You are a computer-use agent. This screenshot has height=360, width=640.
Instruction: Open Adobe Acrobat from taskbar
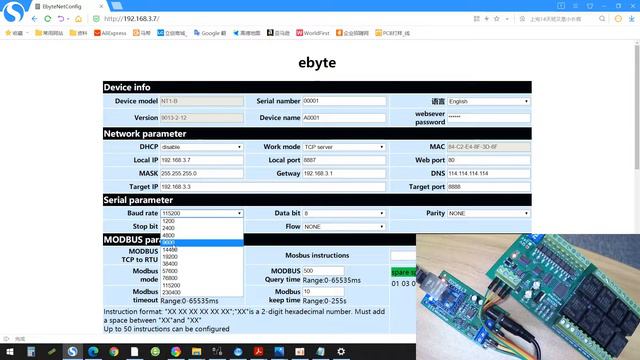[x=258, y=351]
